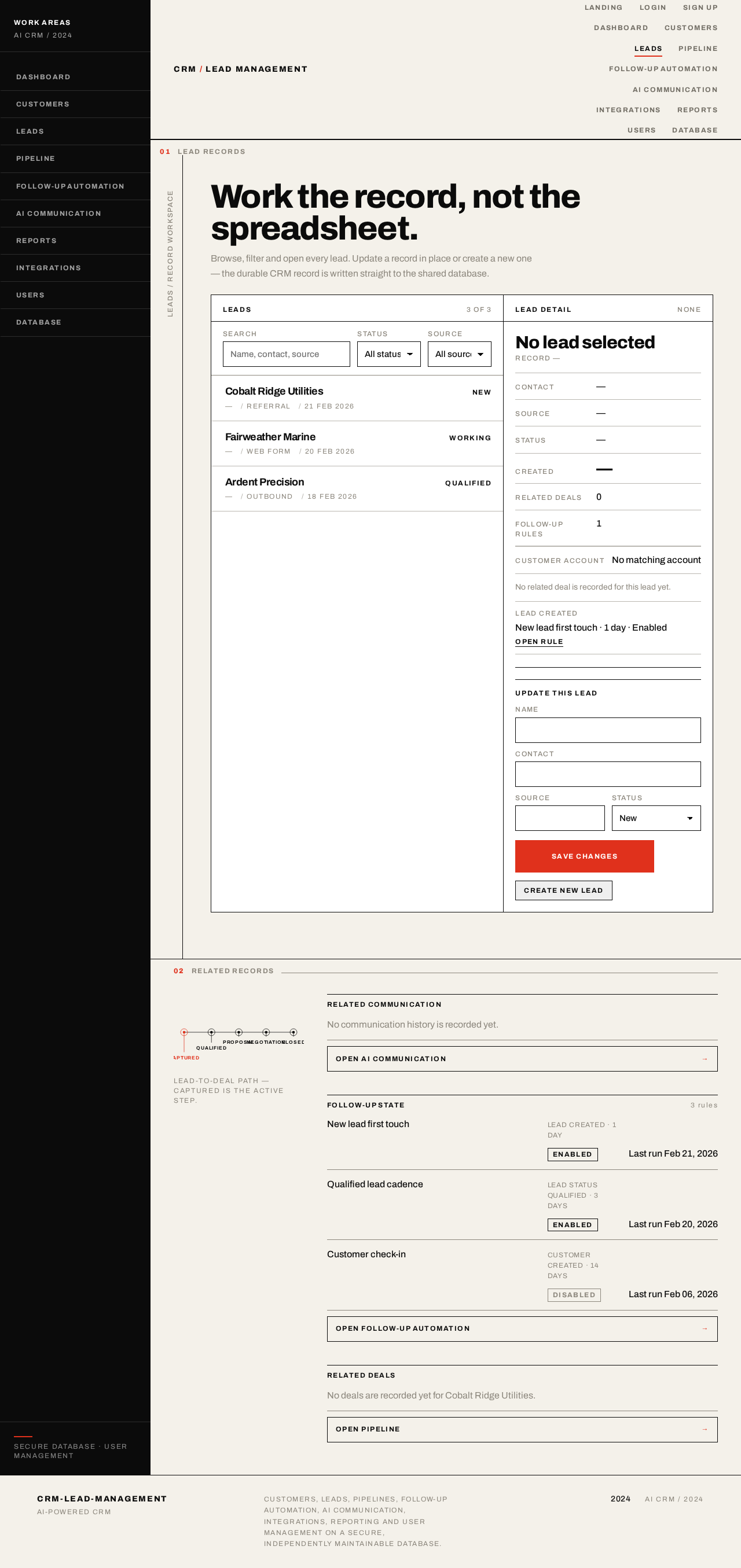Click Disabled badge for Customer check-in

tap(574, 1295)
